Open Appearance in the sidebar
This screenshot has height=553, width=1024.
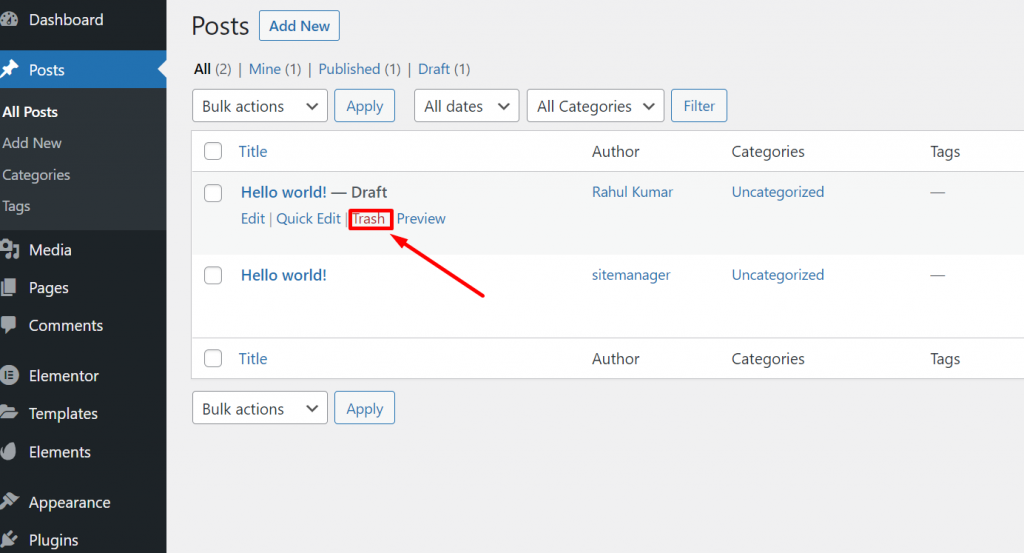pos(69,503)
